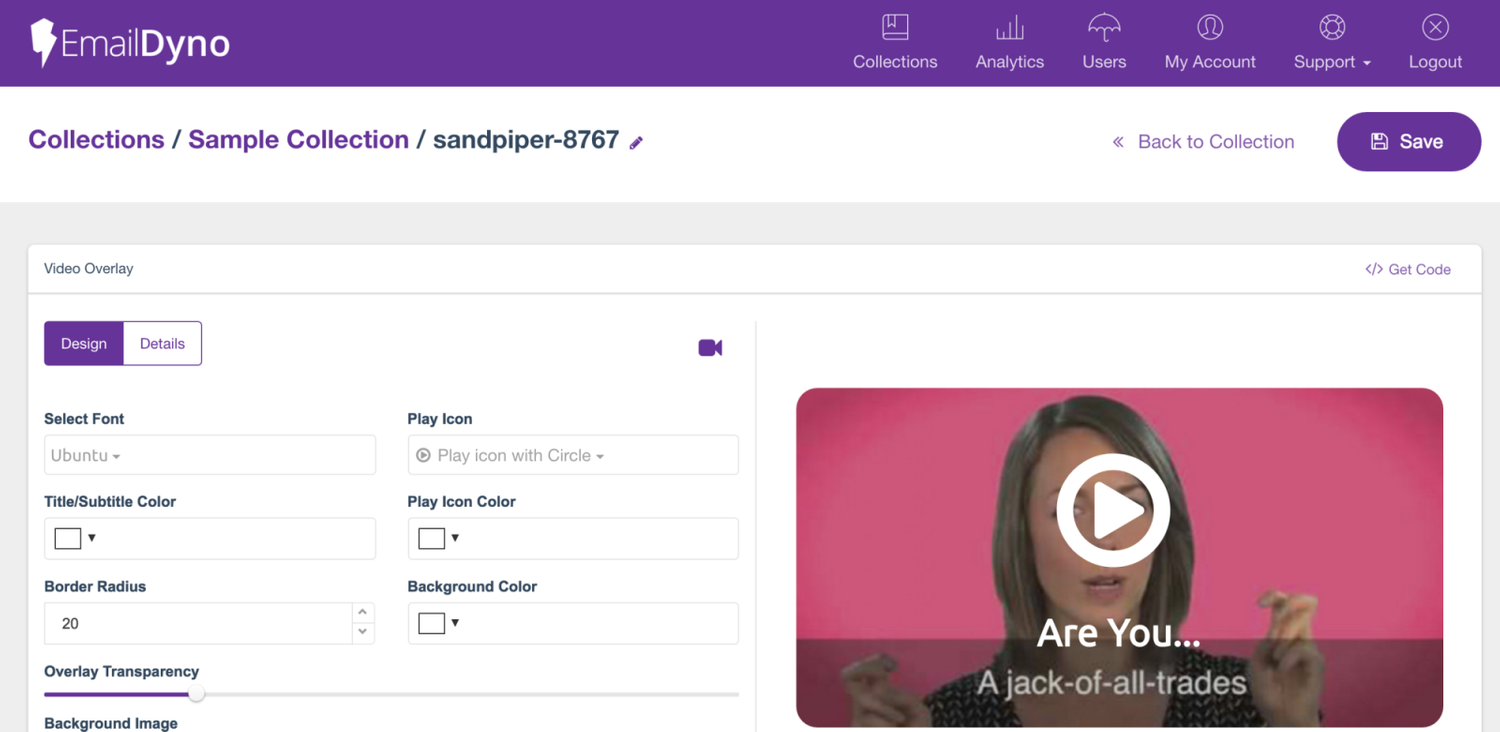Click the Save button
Viewport: 1500px width, 732px height.
[1408, 141]
